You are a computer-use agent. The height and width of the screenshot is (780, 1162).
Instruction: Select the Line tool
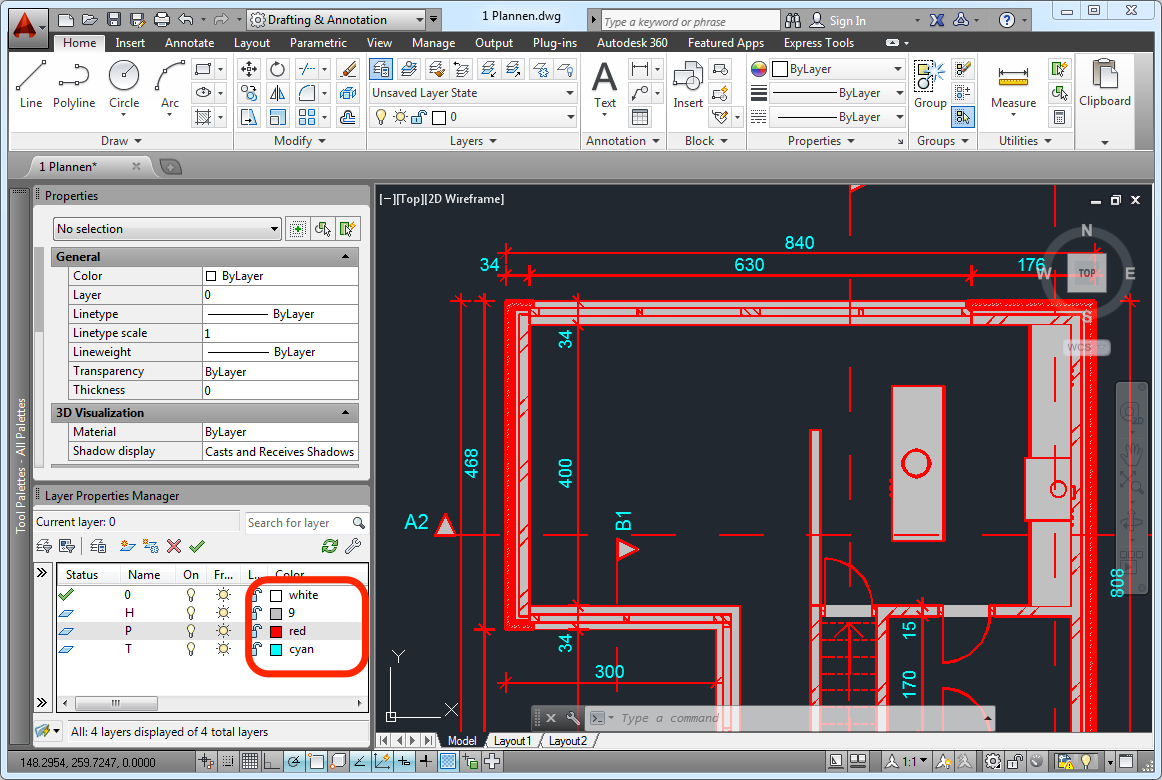(31, 84)
